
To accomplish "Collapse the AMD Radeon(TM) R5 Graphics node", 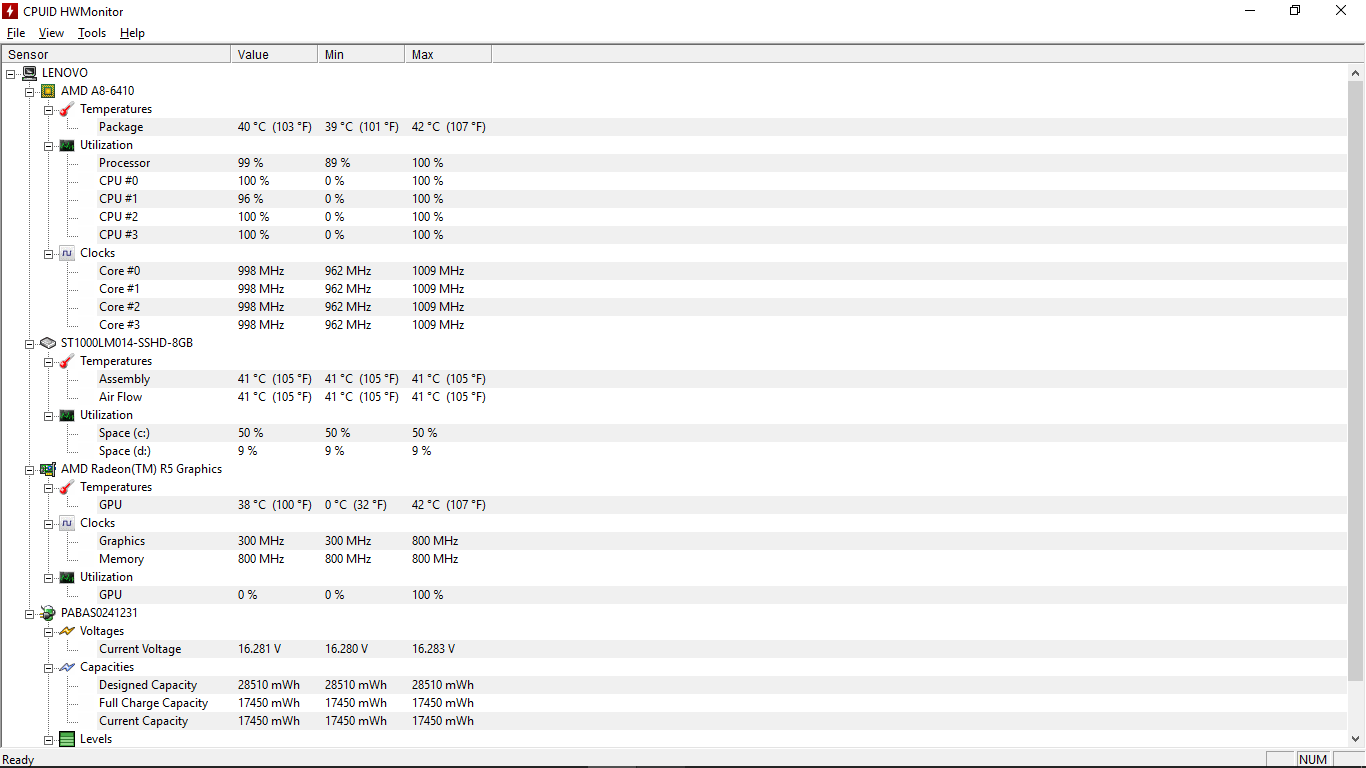I will pyautogui.click(x=30, y=469).
